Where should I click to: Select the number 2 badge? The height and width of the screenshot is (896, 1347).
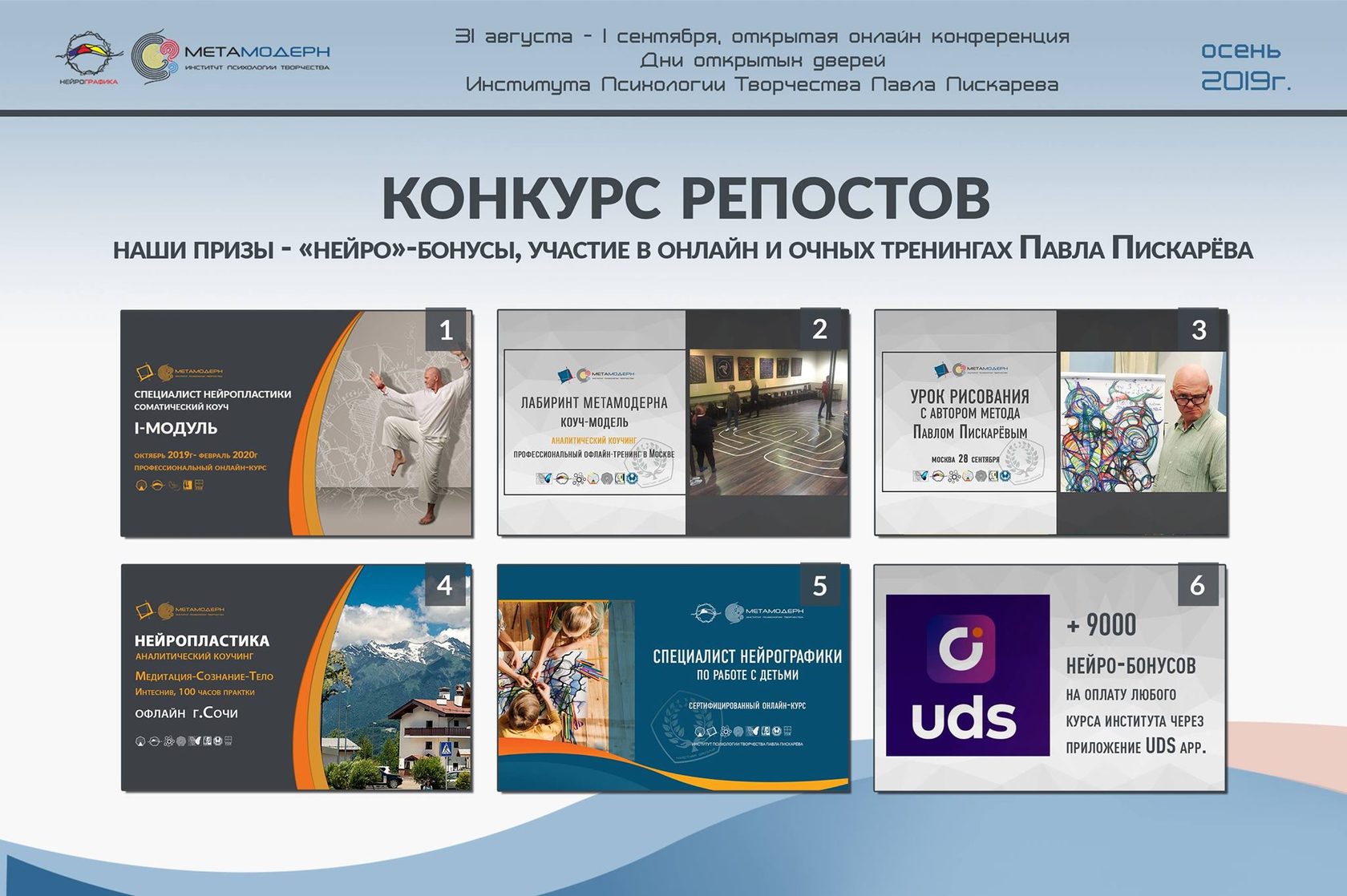[819, 329]
